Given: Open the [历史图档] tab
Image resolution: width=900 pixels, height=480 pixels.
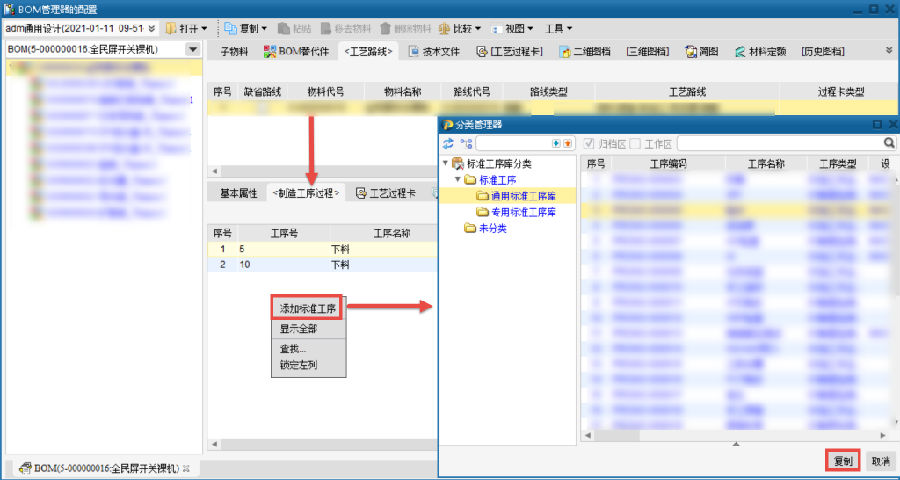Looking at the screenshot, I should point(823,52).
